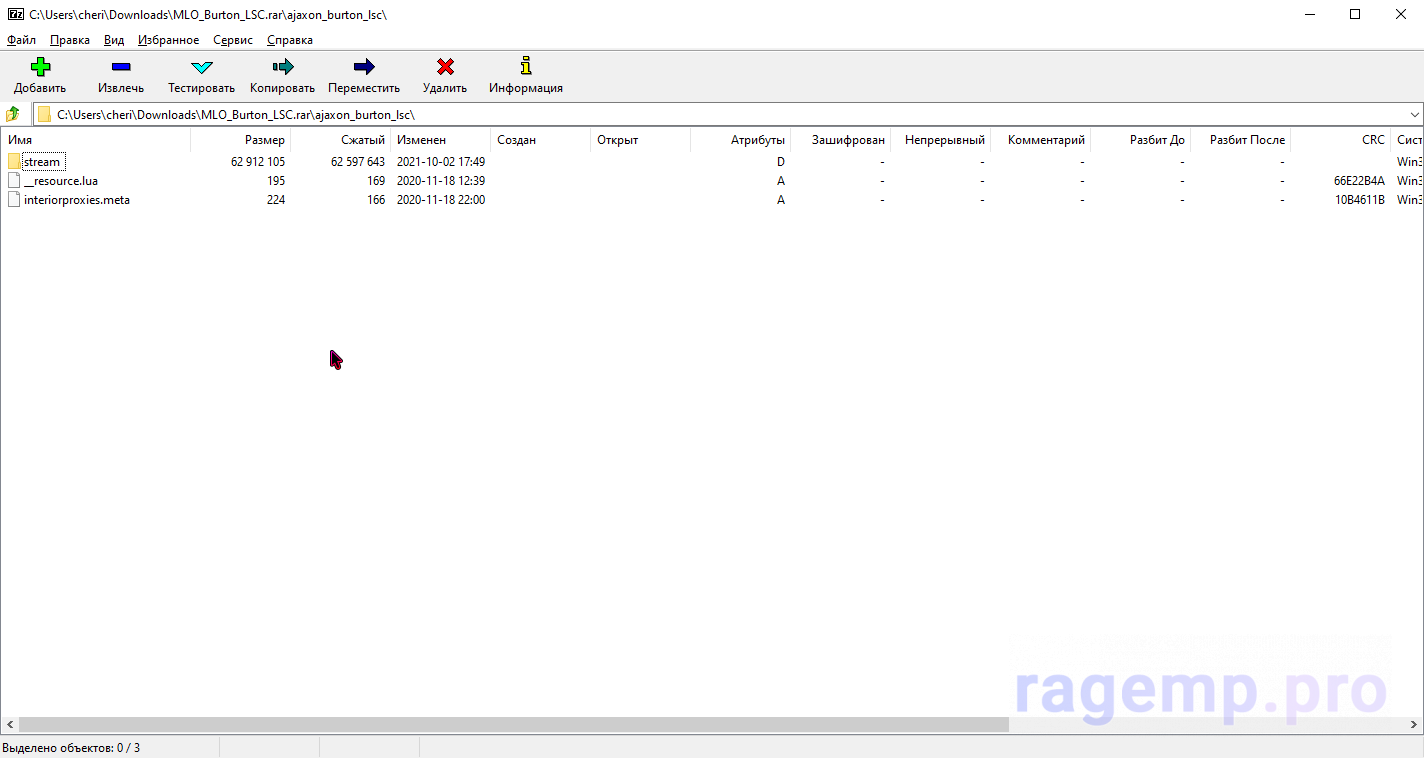Select the interiorproxies.meta file
The width and height of the screenshot is (1424, 758).
(76, 200)
